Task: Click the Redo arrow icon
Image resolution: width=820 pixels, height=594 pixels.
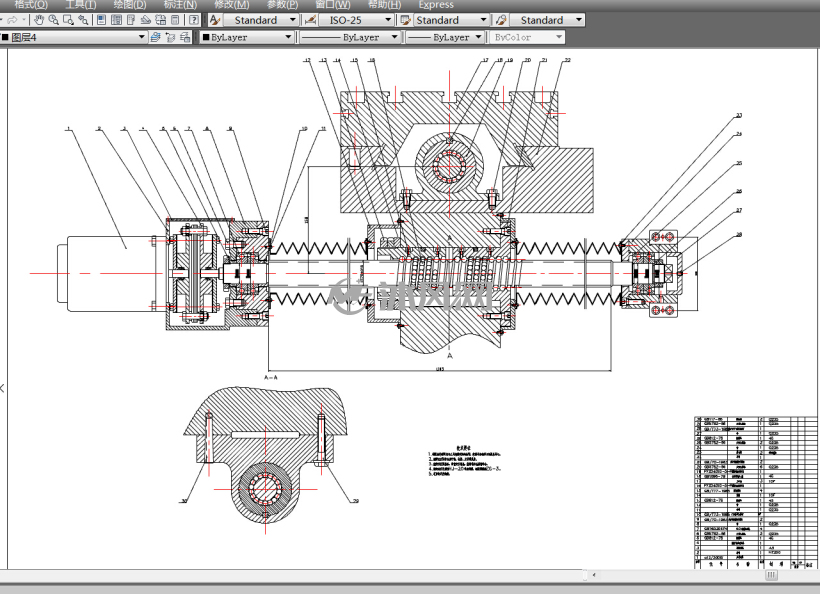Action: tap(14, 20)
